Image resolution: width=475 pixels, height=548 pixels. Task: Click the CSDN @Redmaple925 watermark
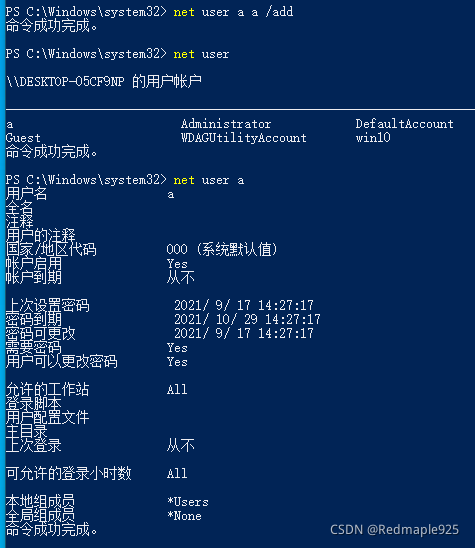click(395, 530)
